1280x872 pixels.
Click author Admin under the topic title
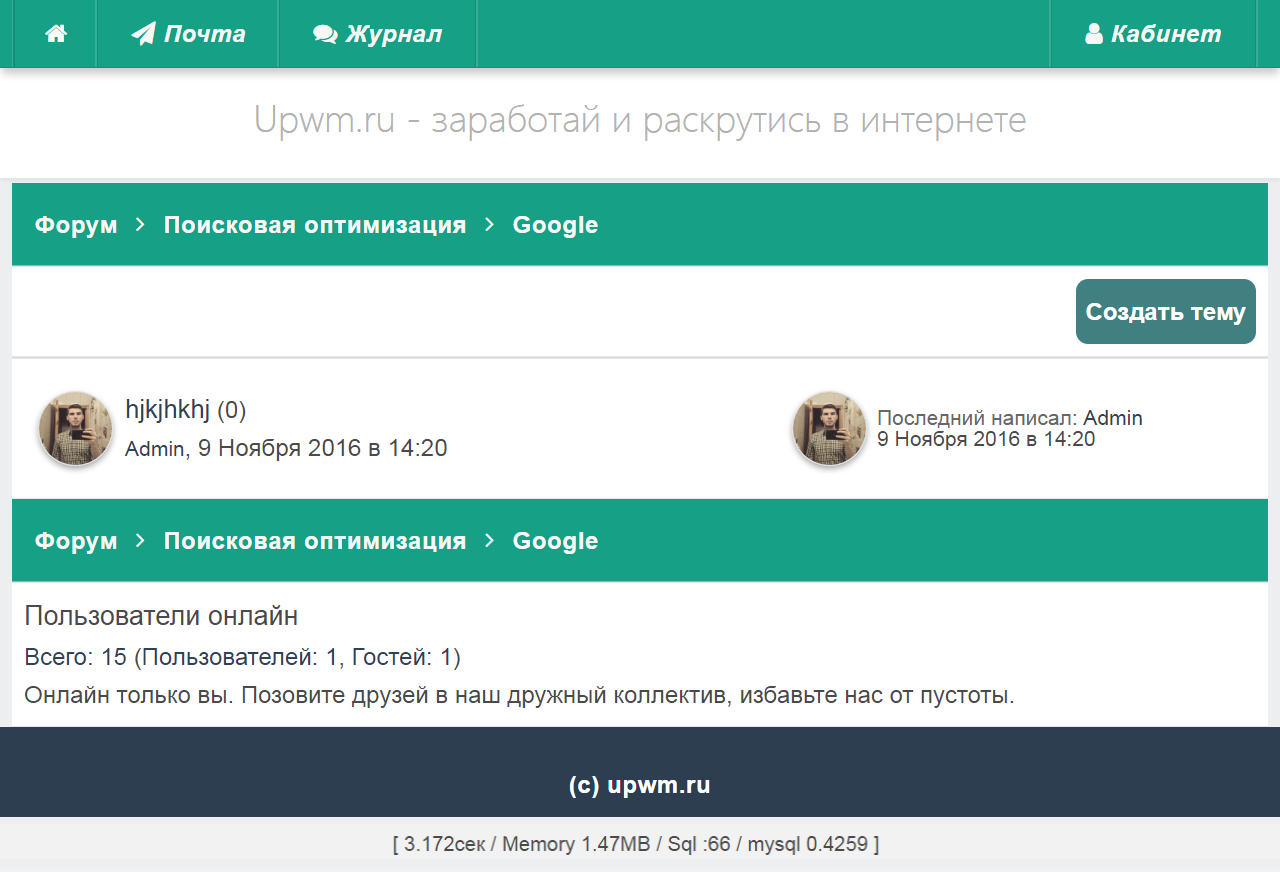154,449
